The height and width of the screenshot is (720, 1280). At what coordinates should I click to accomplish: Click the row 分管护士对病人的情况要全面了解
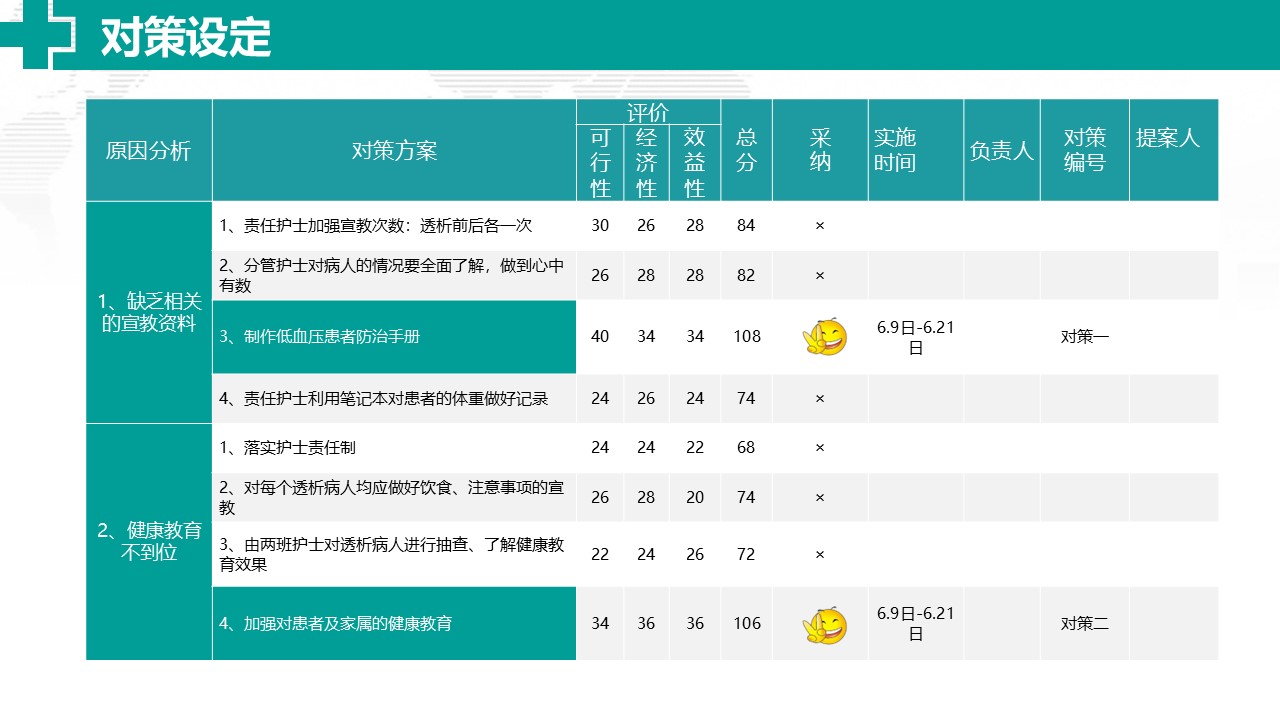394,276
